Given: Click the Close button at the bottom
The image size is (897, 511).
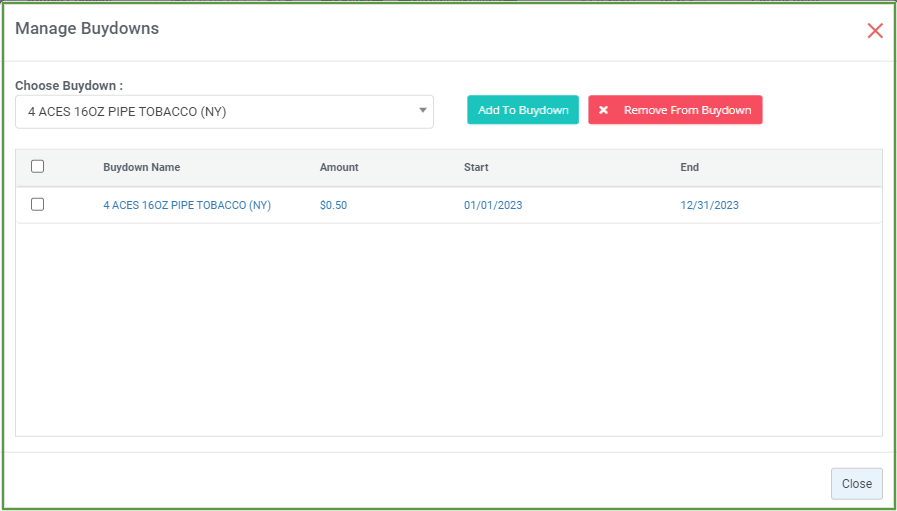Looking at the screenshot, I should [856, 484].
